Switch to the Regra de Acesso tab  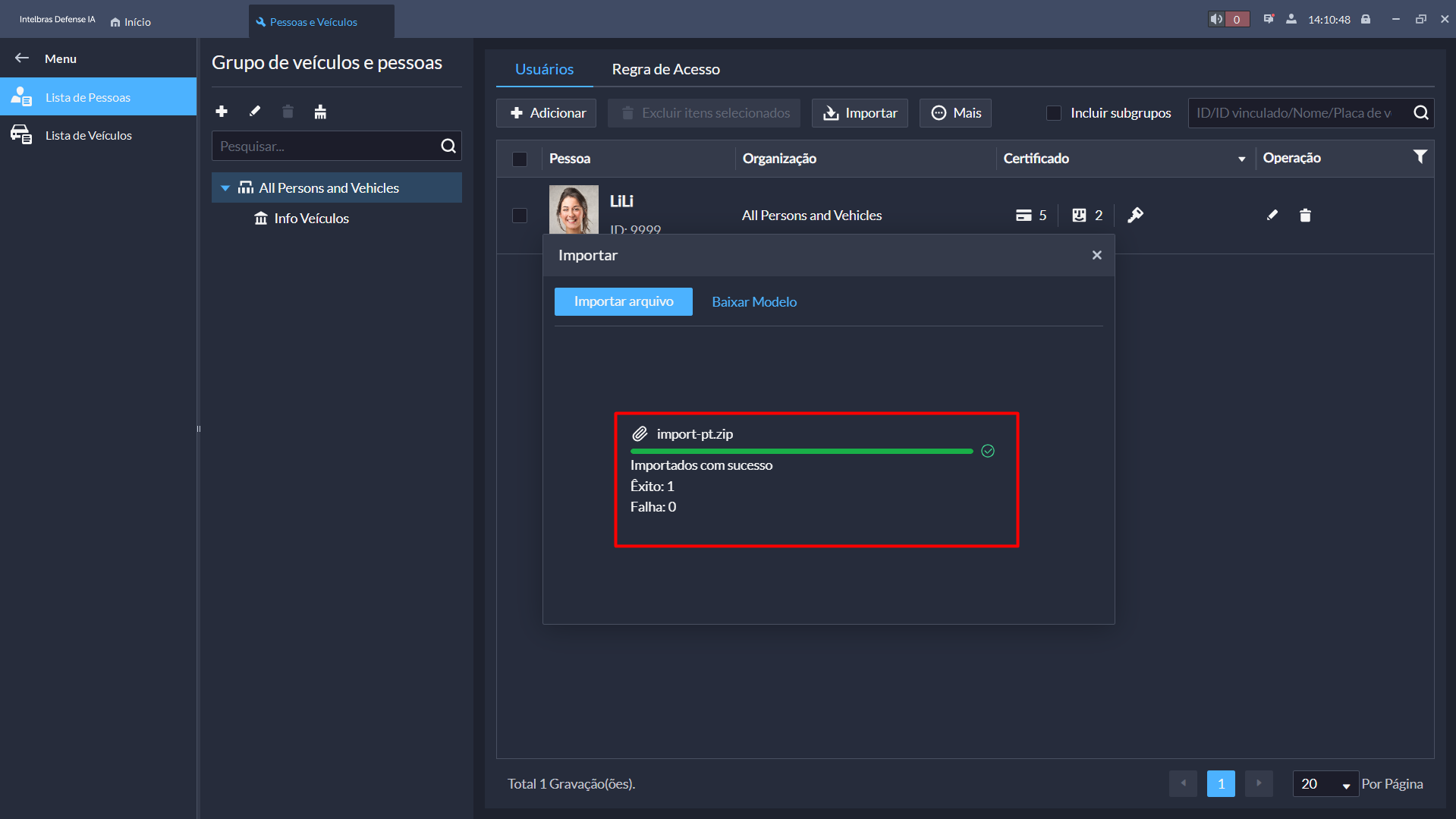(665, 69)
